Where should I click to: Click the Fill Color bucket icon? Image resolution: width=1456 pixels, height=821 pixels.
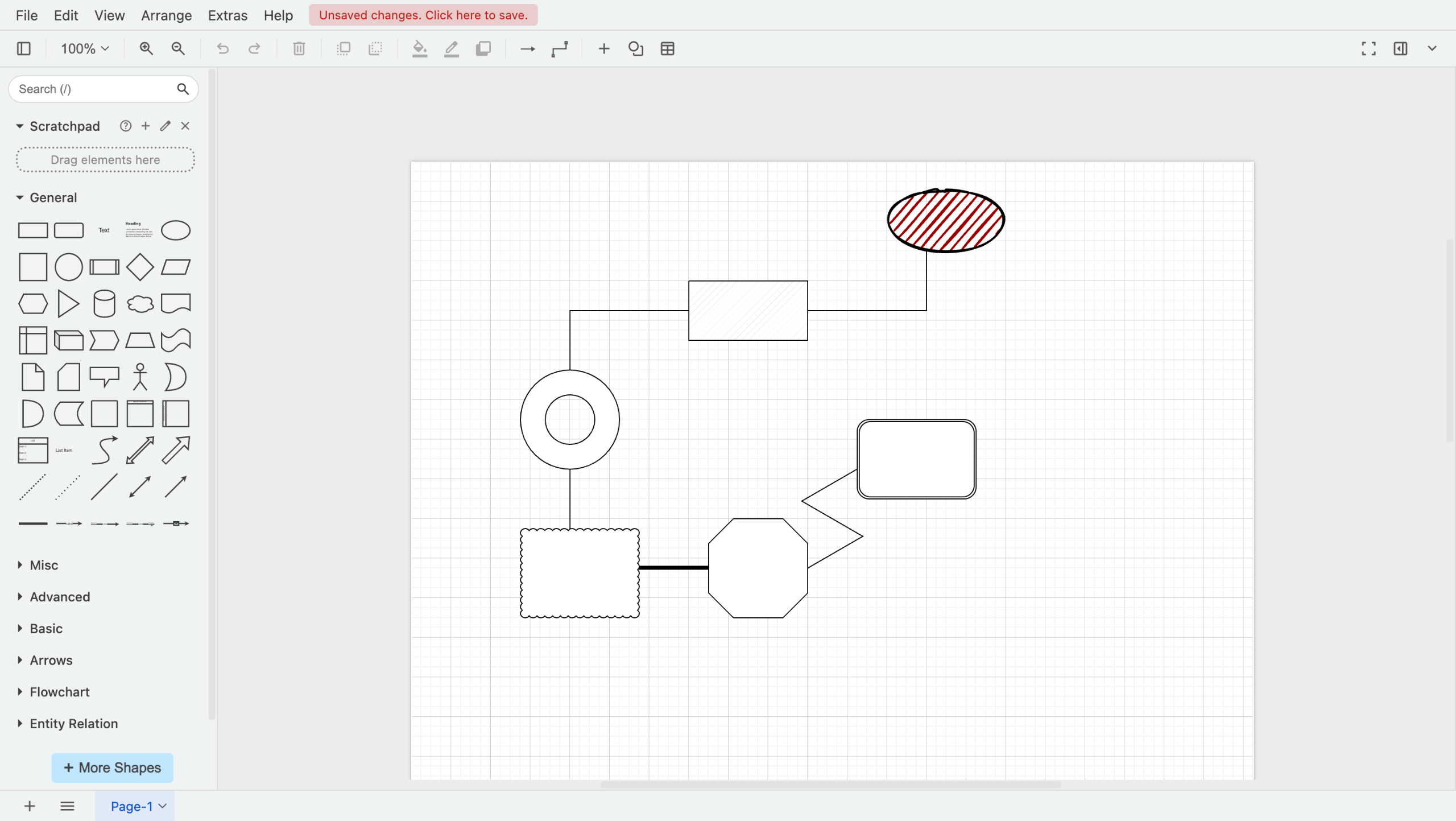pos(420,49)
